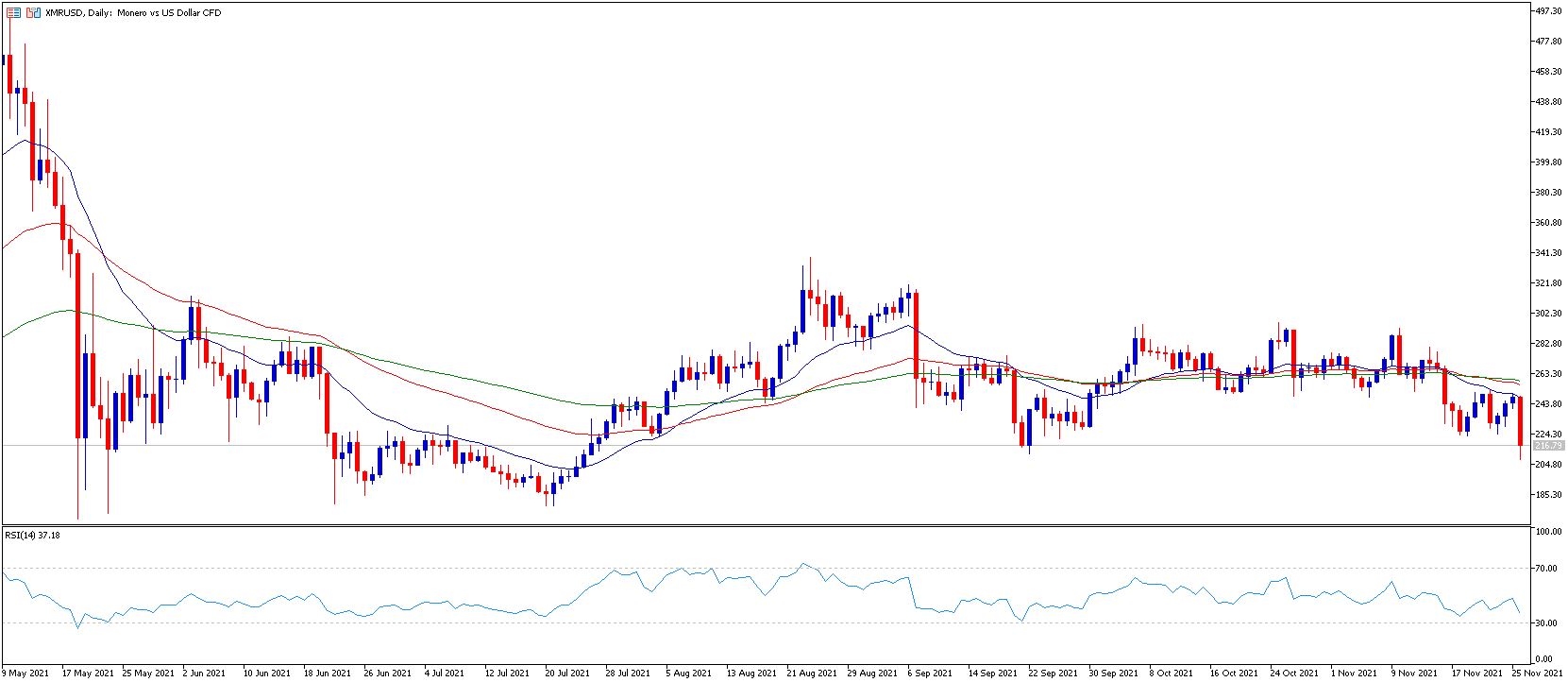1568x682 pixels.
Task: Click the 8 Oct 2021 date label
Action: 1171,673
